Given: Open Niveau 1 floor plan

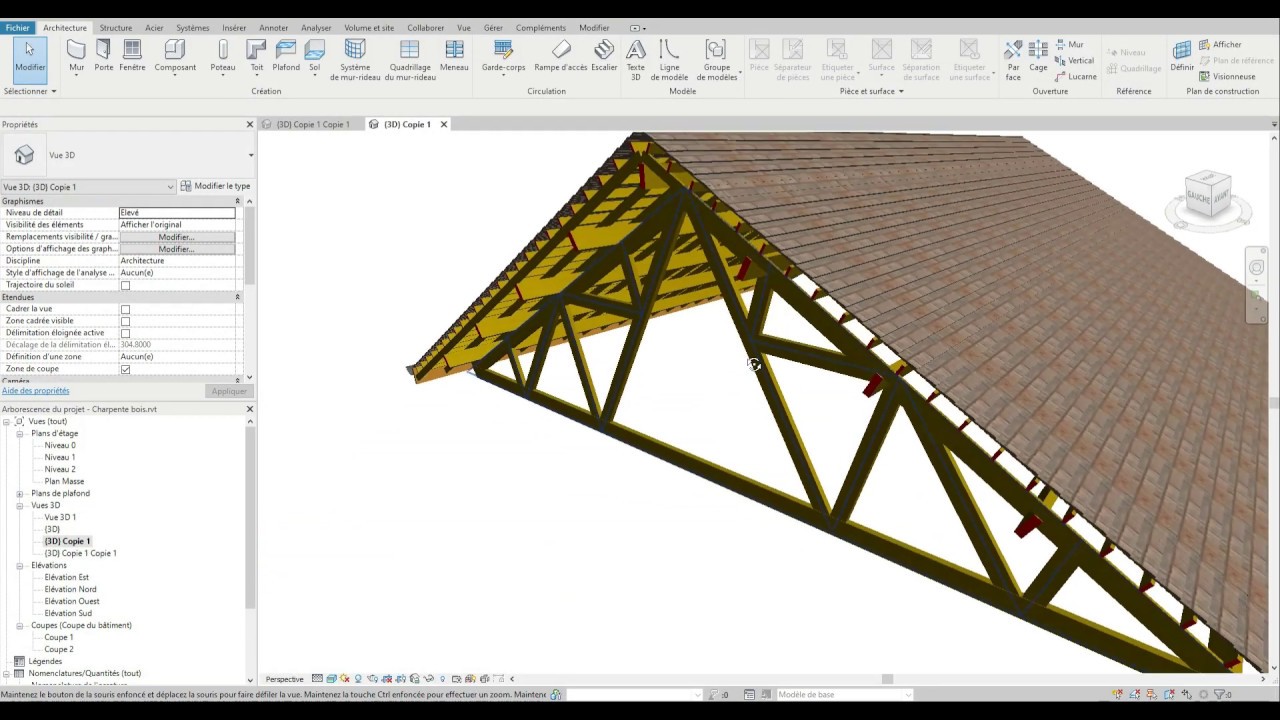Looking at the screenshot, I should coord(59,457).
